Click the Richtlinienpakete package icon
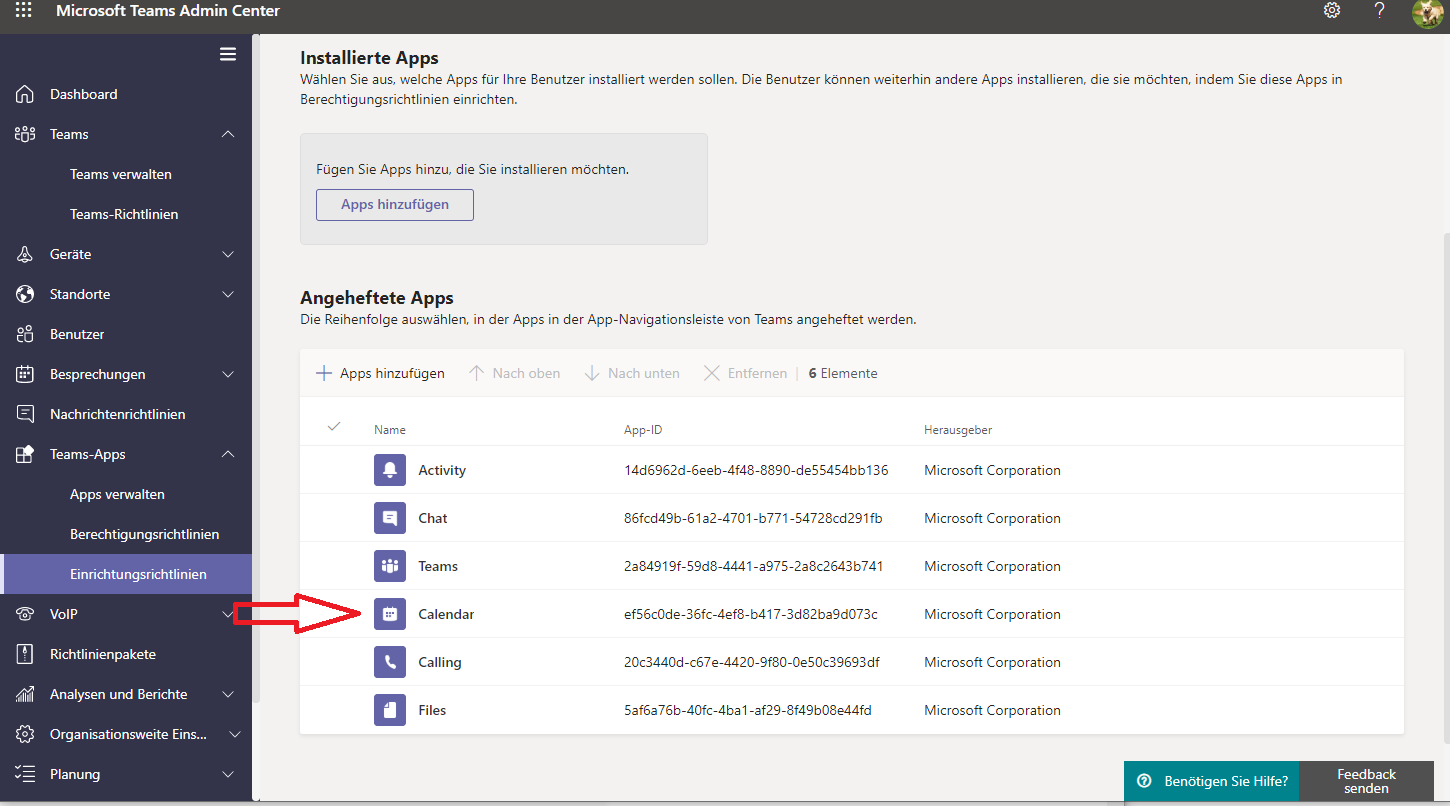1450x806 pixels. pyautogui.click(x=26, y=654)
